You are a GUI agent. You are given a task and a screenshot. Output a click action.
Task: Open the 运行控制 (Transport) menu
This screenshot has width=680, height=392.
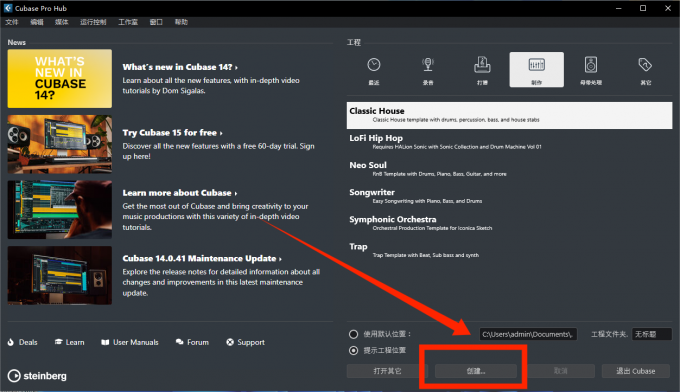tap(93, 22)
